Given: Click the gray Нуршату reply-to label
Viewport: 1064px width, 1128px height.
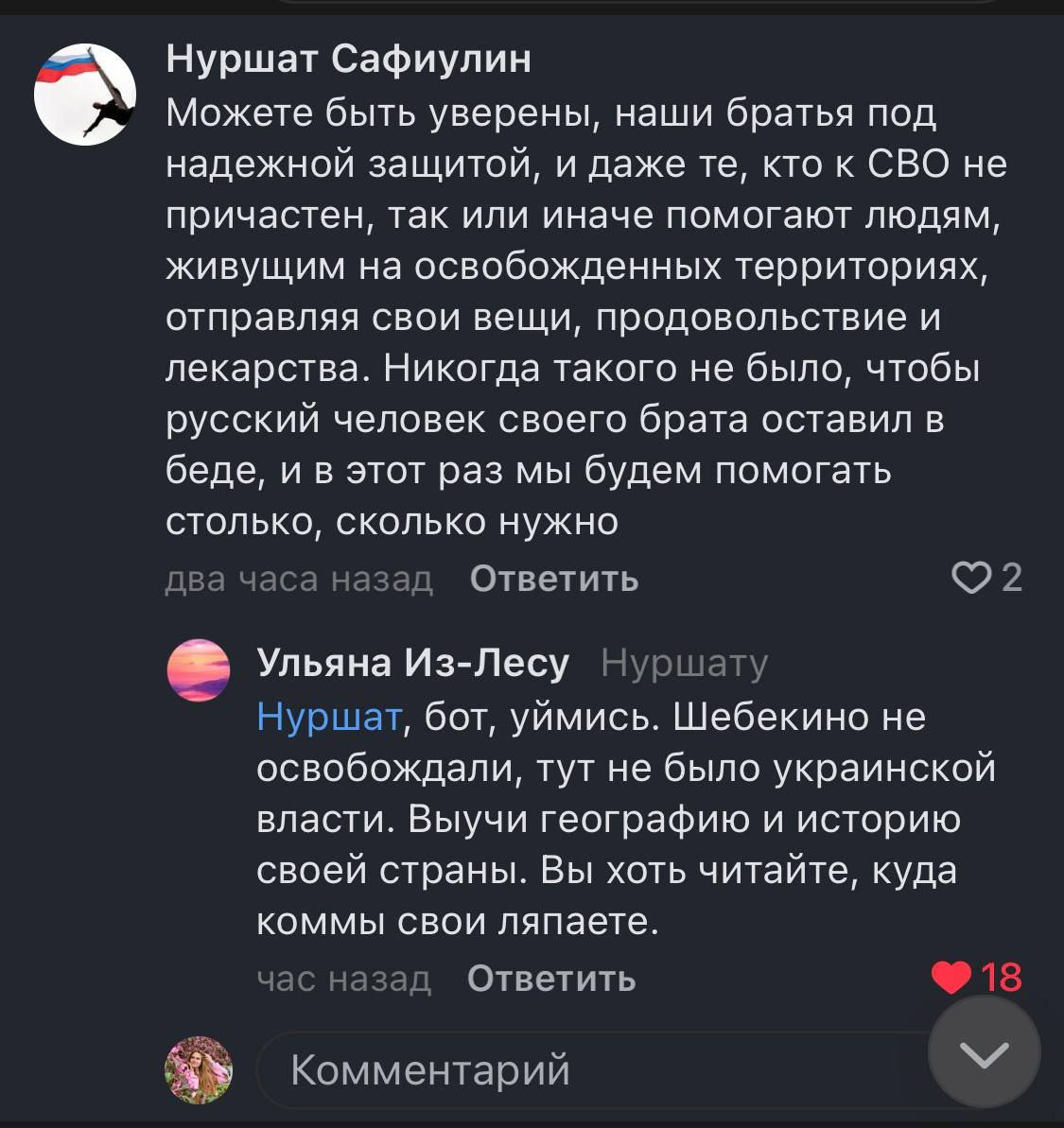Looking at the screenshot, I should point(684,664).
